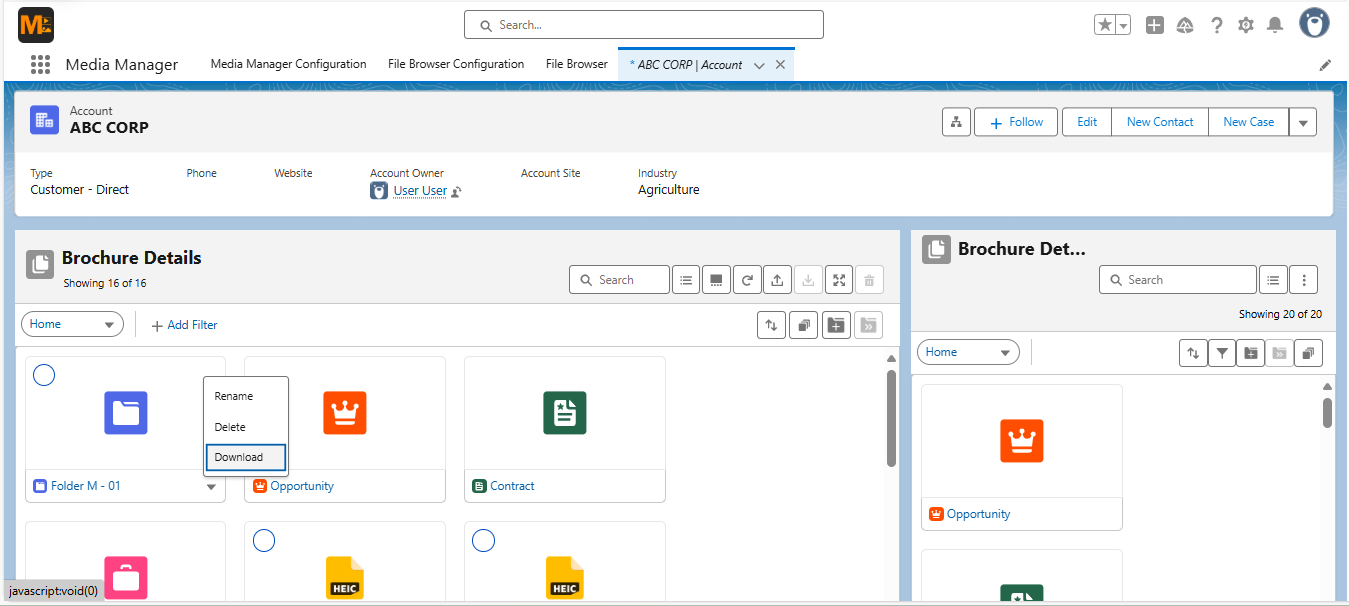1349x606 pixels.
Task: Create new folder in left panel
Action: point(836,325)
